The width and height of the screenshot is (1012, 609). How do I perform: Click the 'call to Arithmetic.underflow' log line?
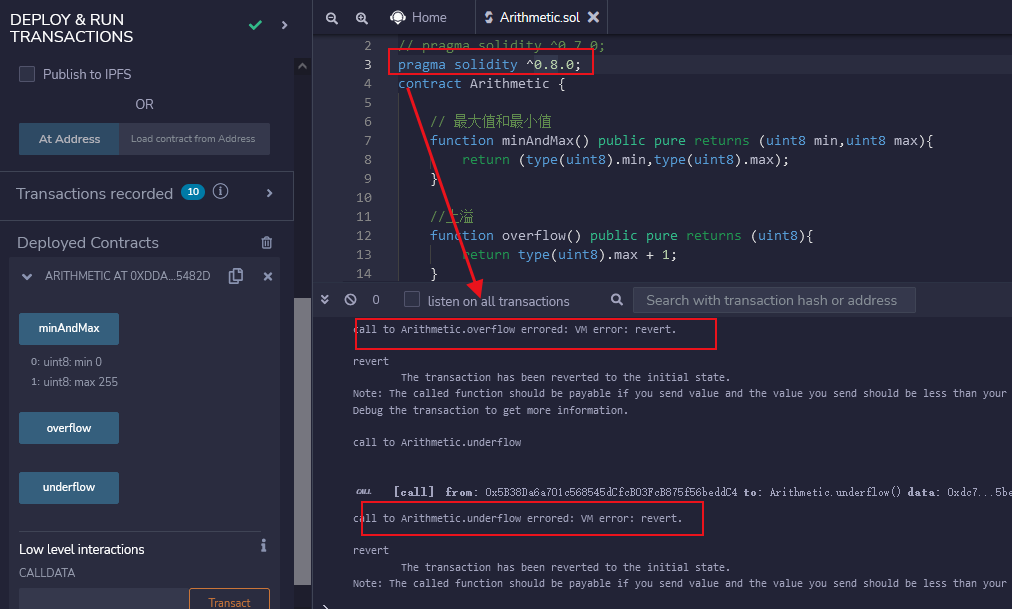coord(437,443)
